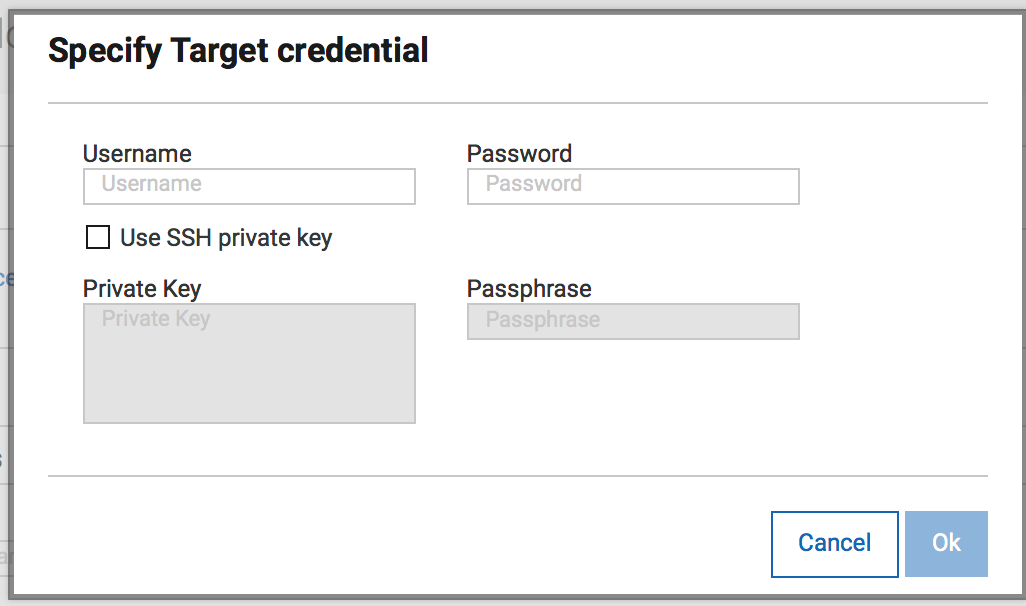1026x606 pixels.
Task: Confirm credentials with the Ok button
Action: [x=946, y=543]
